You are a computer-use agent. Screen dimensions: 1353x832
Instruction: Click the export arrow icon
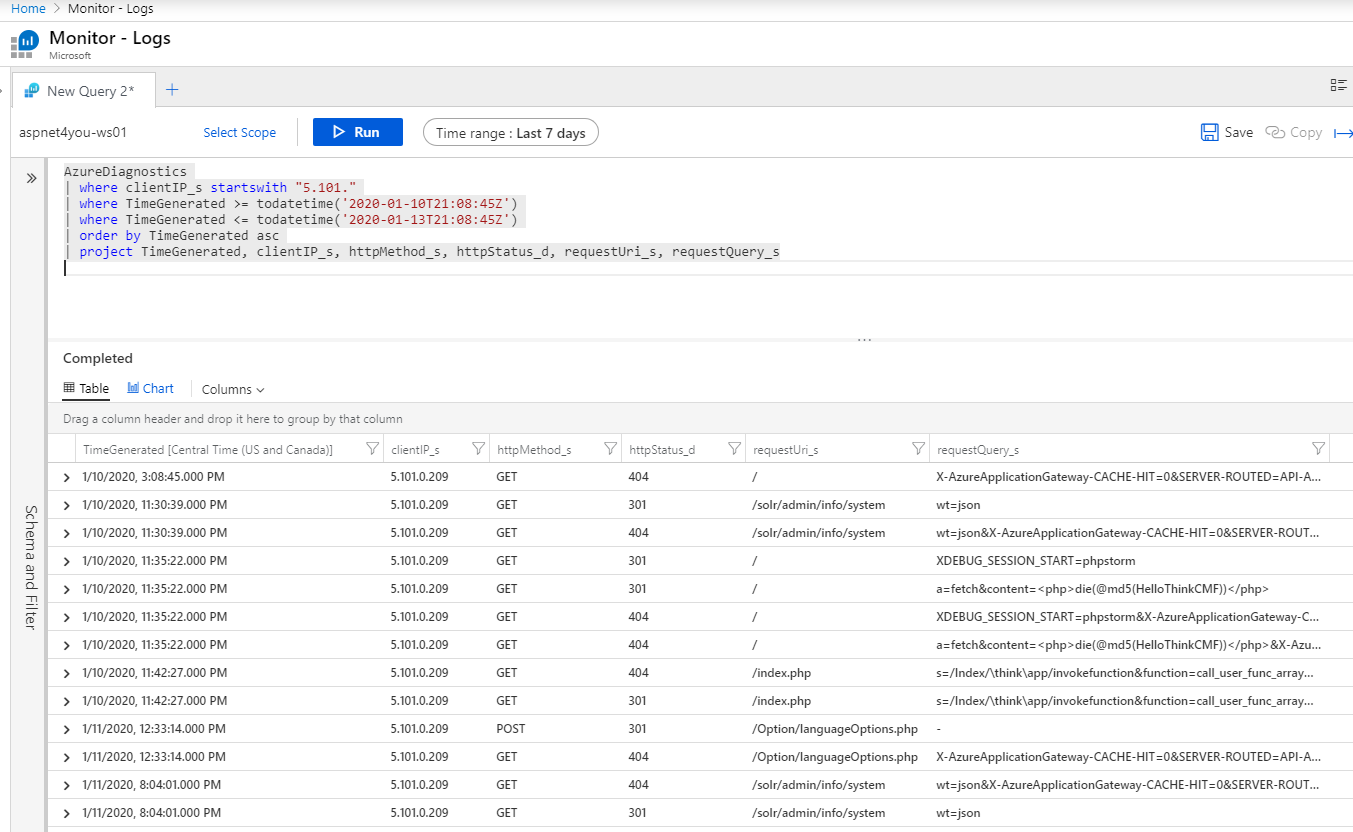point(1343,133)
